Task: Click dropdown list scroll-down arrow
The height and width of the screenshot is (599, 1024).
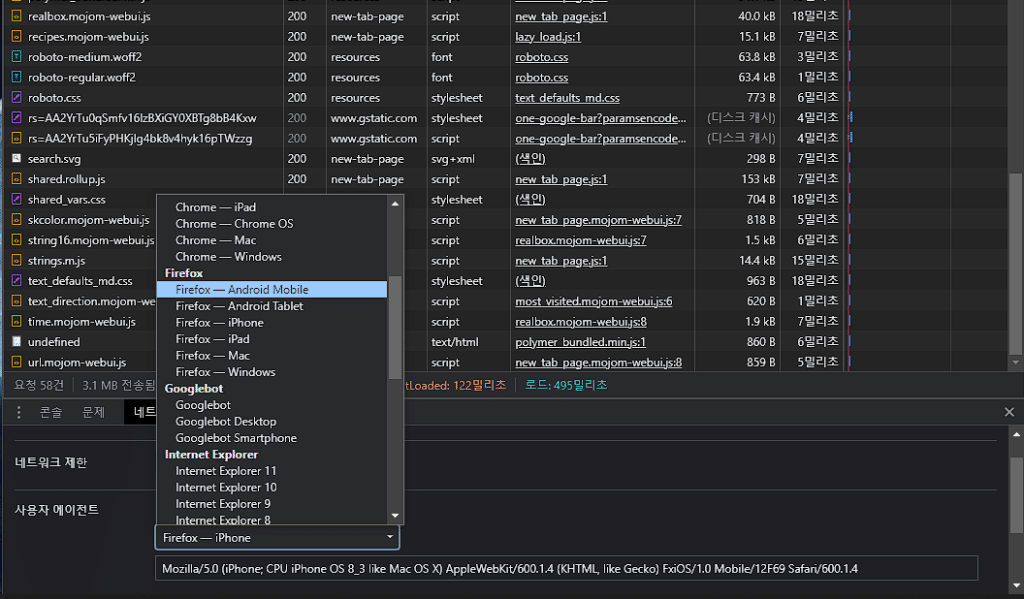Action: point(395,515)
